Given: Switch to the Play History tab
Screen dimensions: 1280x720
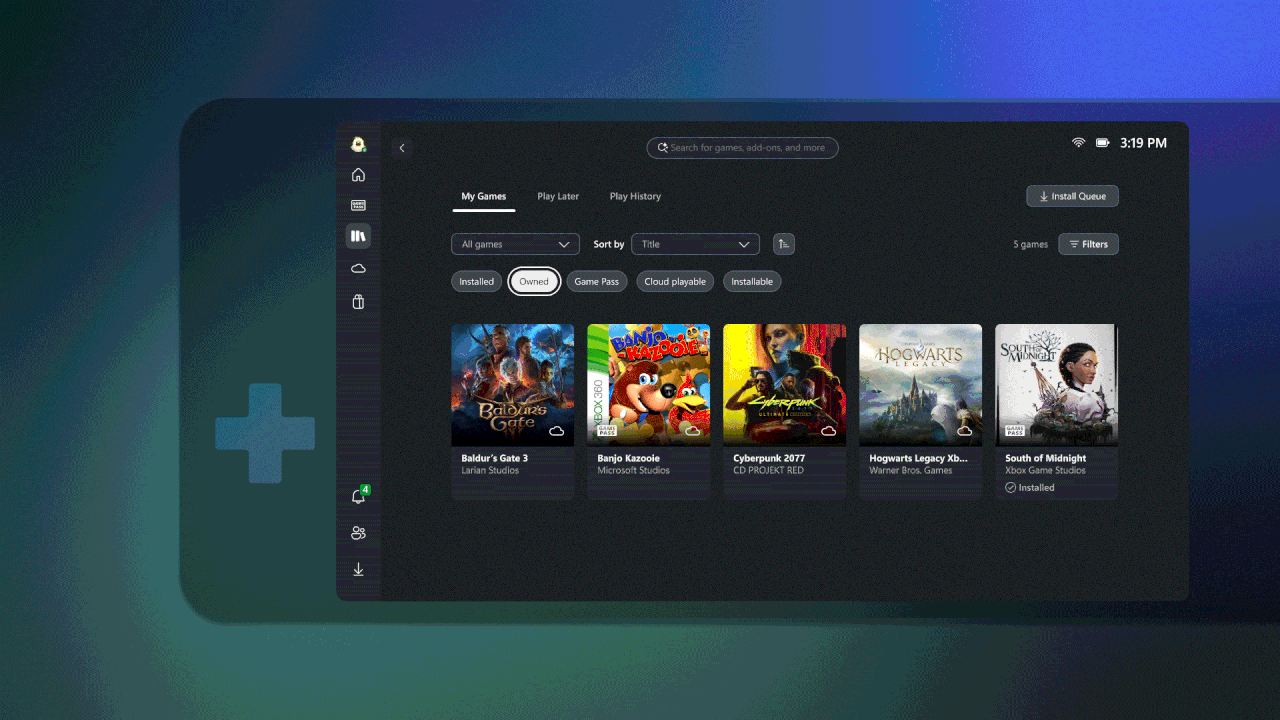Looking at the screenshot, I should [635, 196].
